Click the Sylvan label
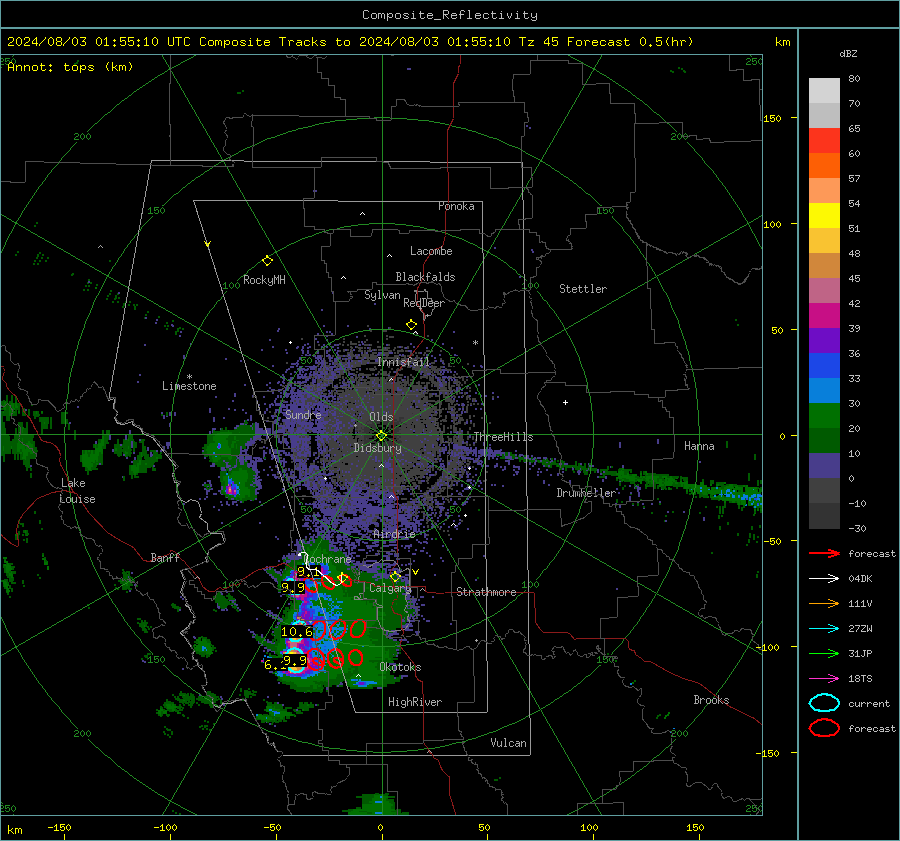 click(x=382, y=295)
